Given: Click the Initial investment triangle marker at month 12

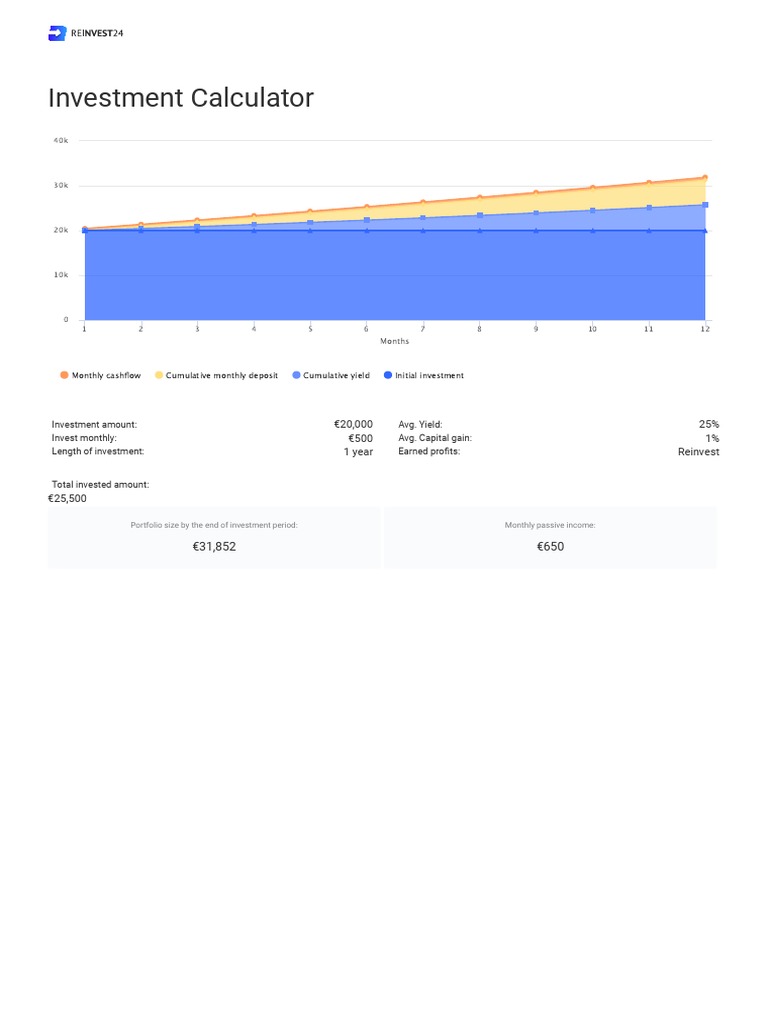Looking at the screenshot, I should [x=705, y=230].
